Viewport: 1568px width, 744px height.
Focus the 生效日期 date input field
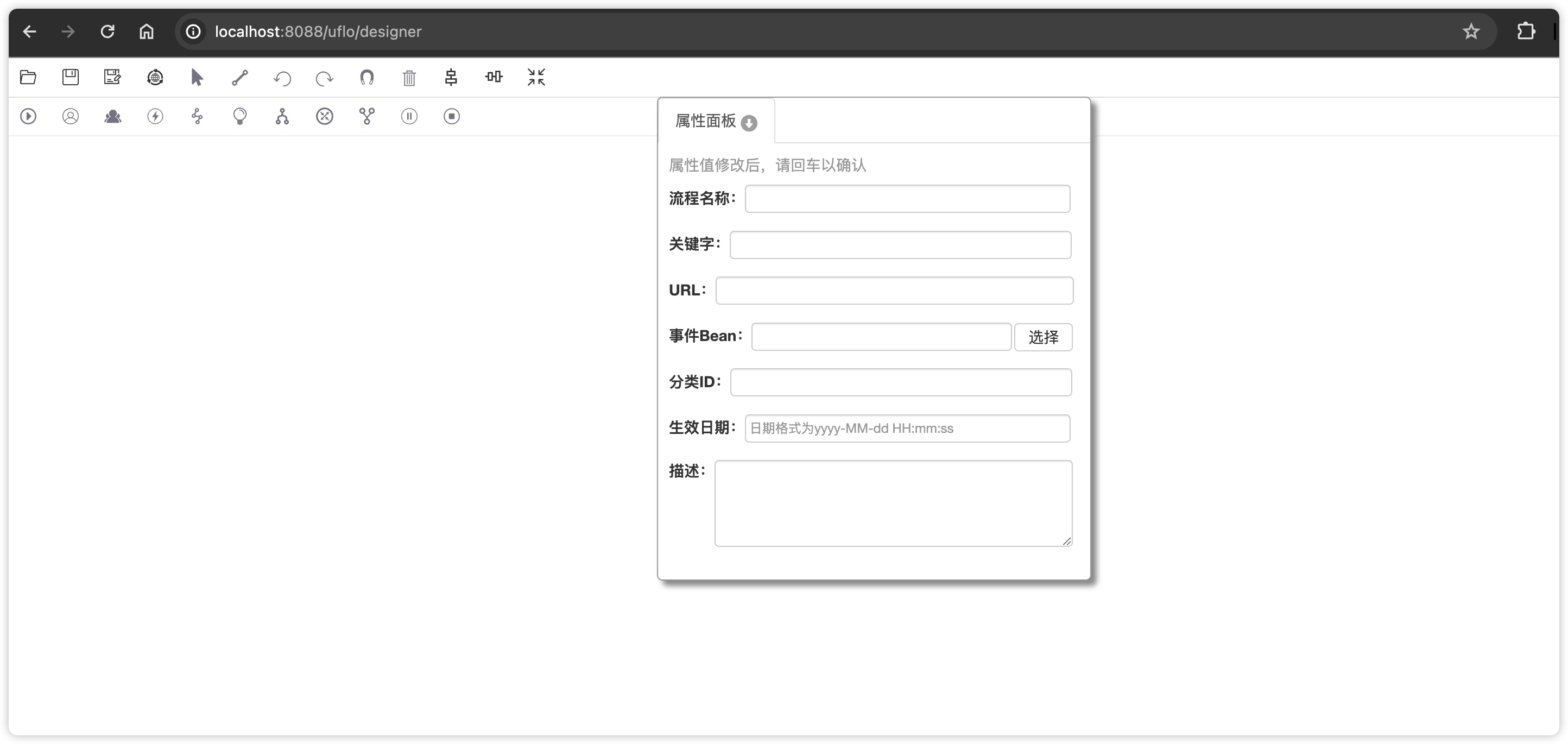pos(908,428)
